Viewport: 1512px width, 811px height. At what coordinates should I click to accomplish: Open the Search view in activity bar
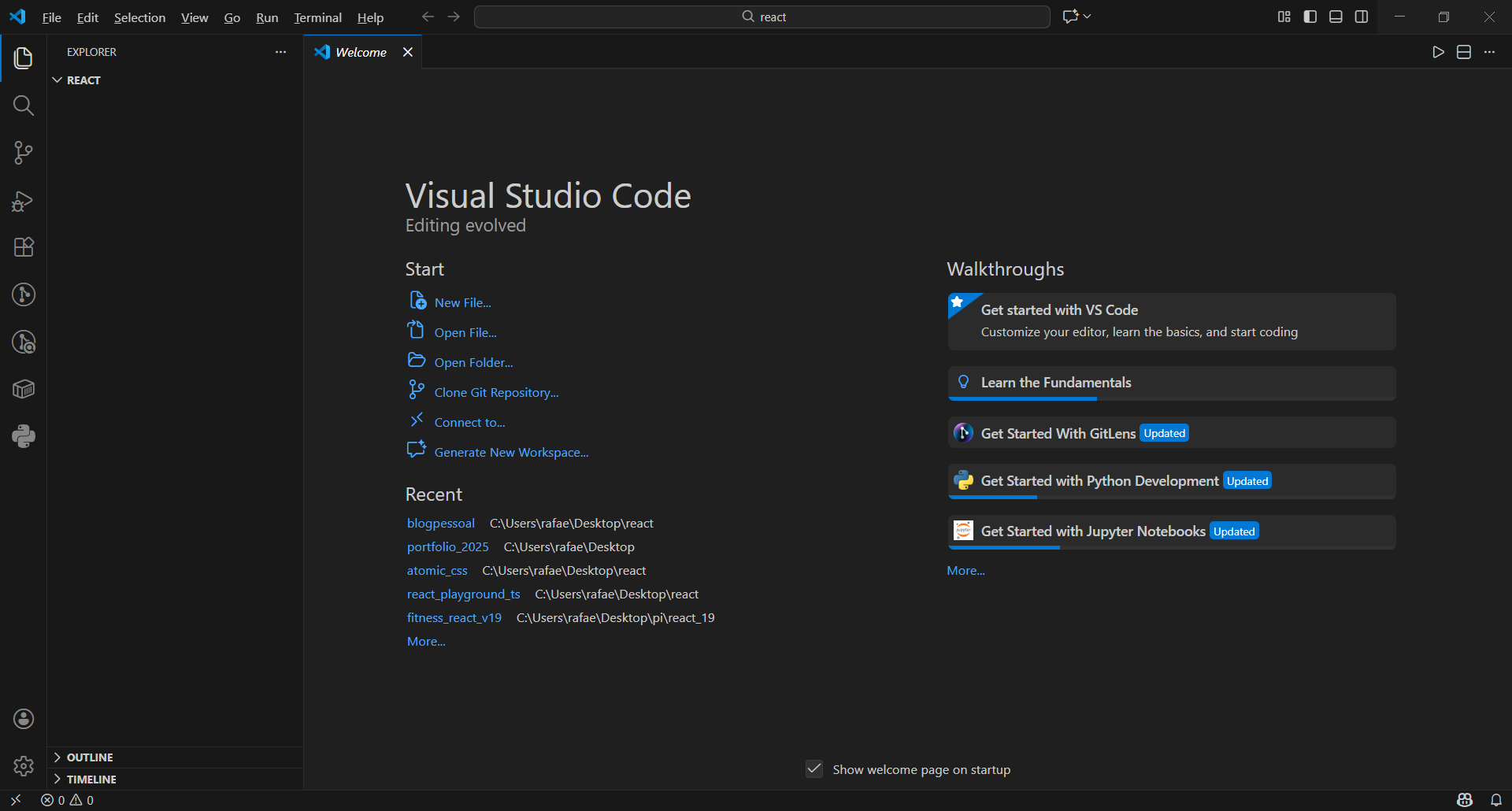24,106
